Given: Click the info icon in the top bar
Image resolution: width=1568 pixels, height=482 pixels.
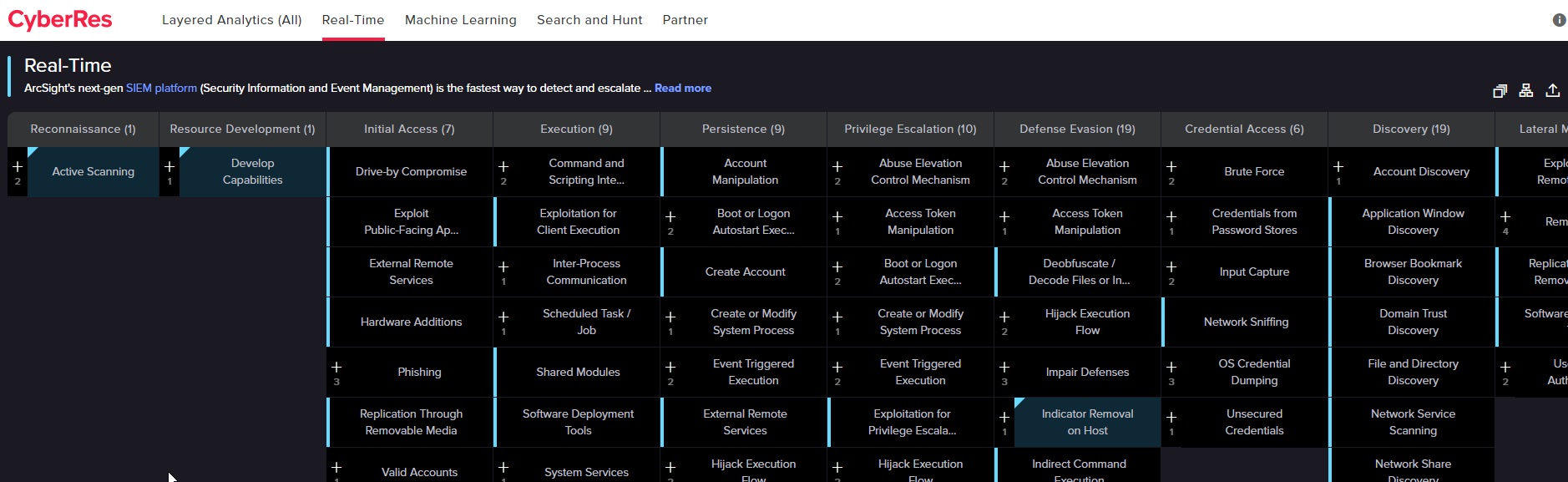Looking at the screenshot, I should pyautogui.click(x=1559, y=20).
